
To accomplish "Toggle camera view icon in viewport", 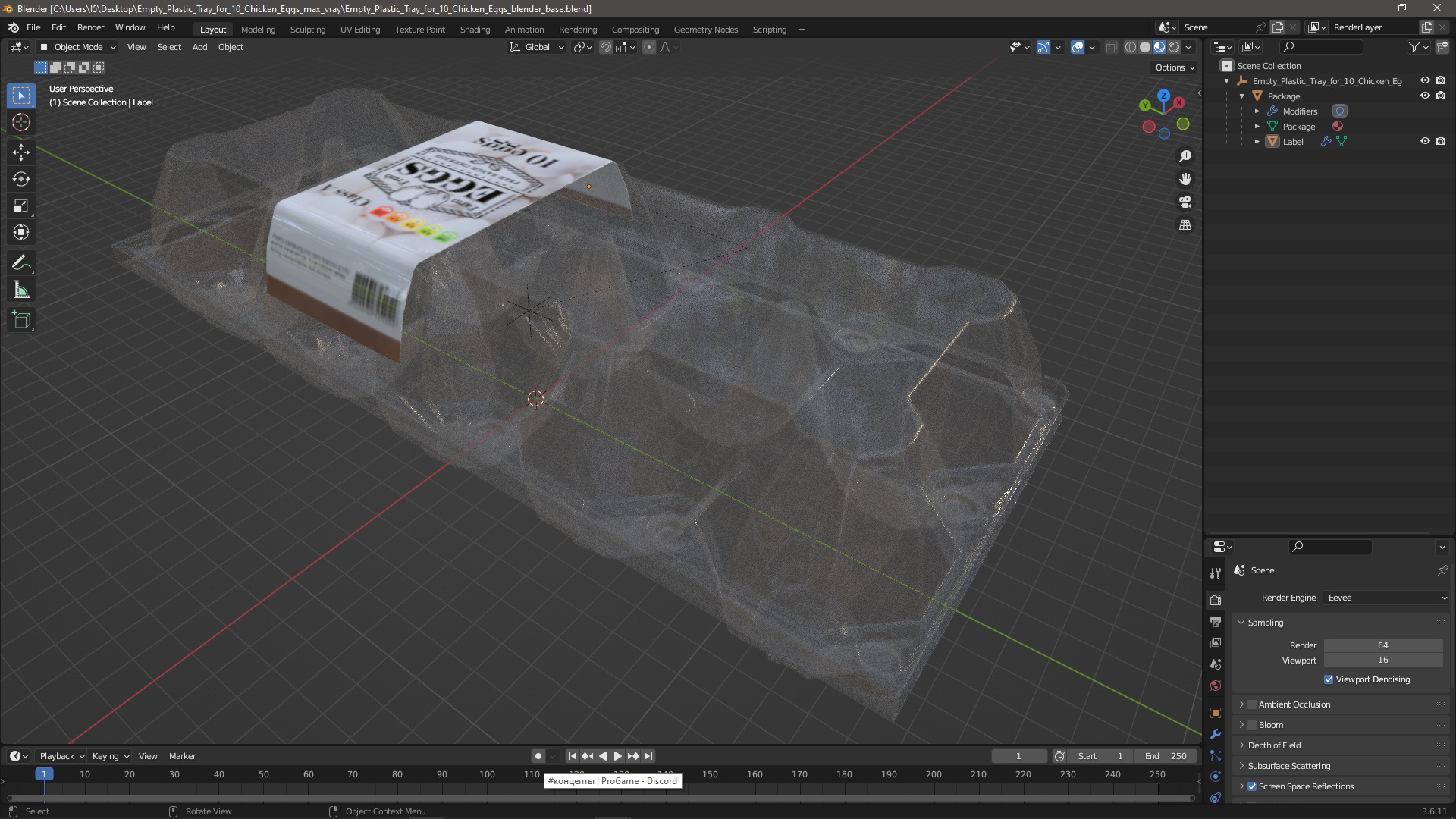I will 1185,202.
